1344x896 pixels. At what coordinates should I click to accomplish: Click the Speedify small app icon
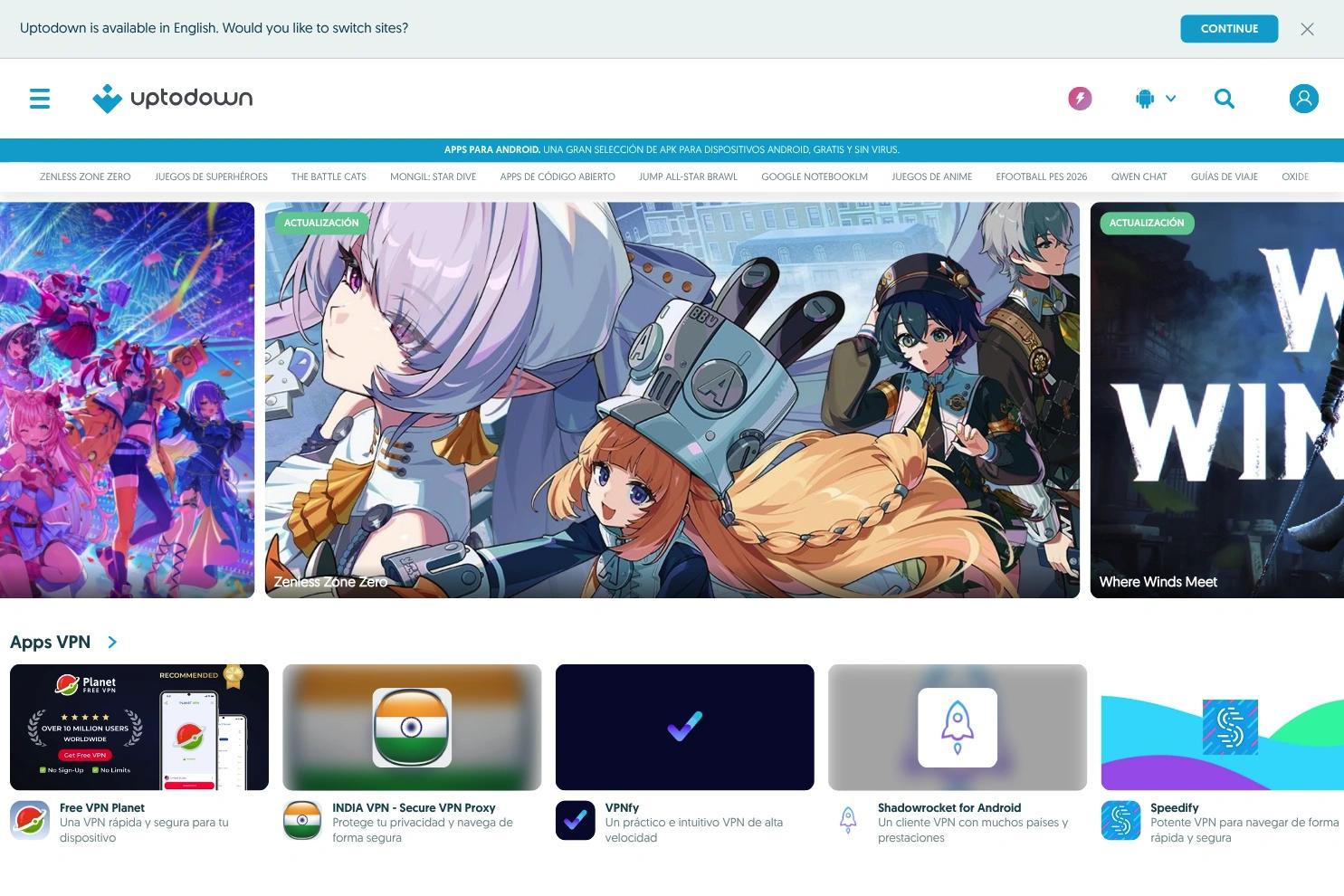1120,821
